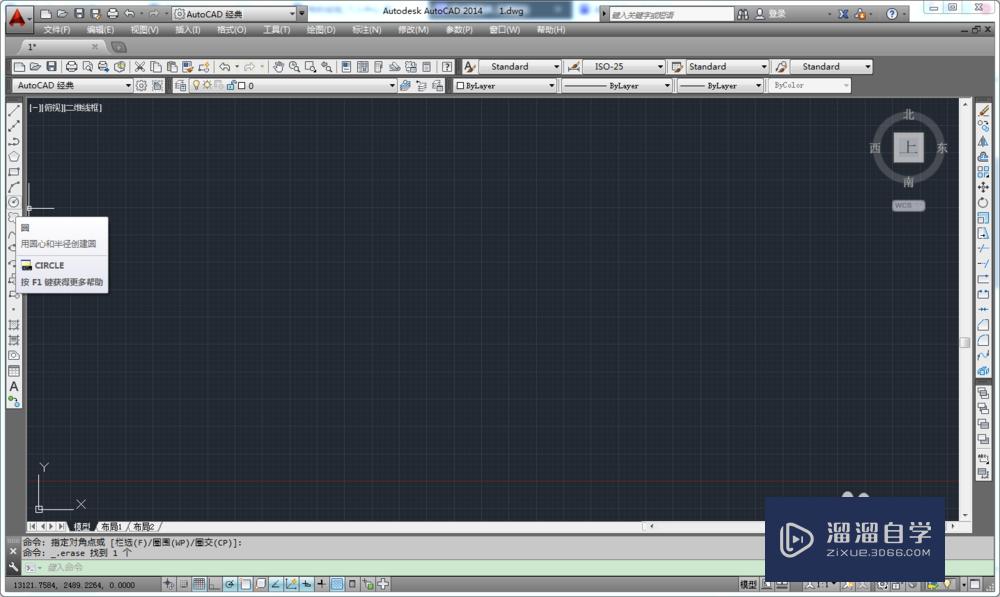The height and width of the screenshot is (597, 1000).
Task: Select the Circle draw tool
Action: 13,203
